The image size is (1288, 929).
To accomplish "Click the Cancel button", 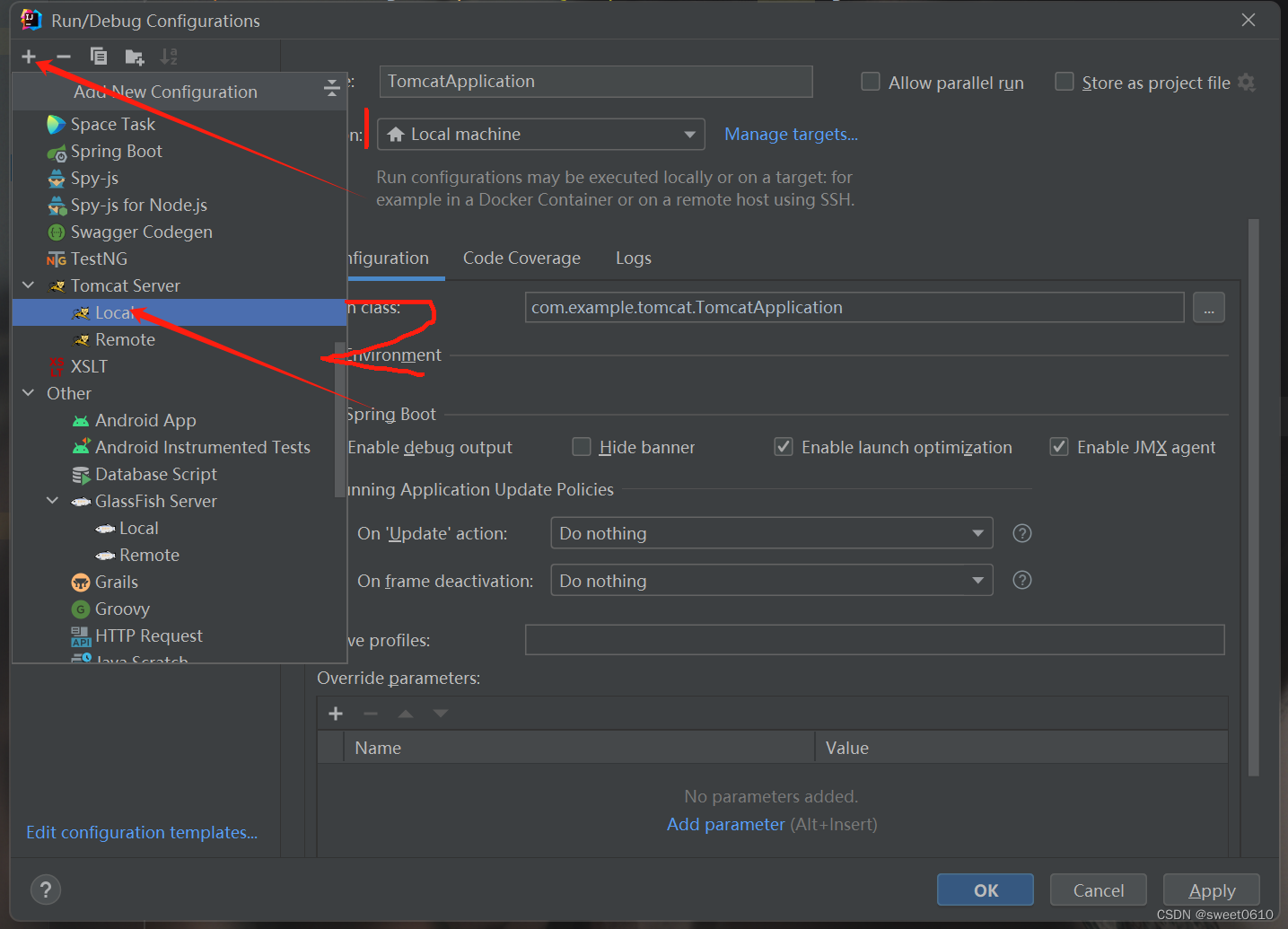I will click(1099, 890).
